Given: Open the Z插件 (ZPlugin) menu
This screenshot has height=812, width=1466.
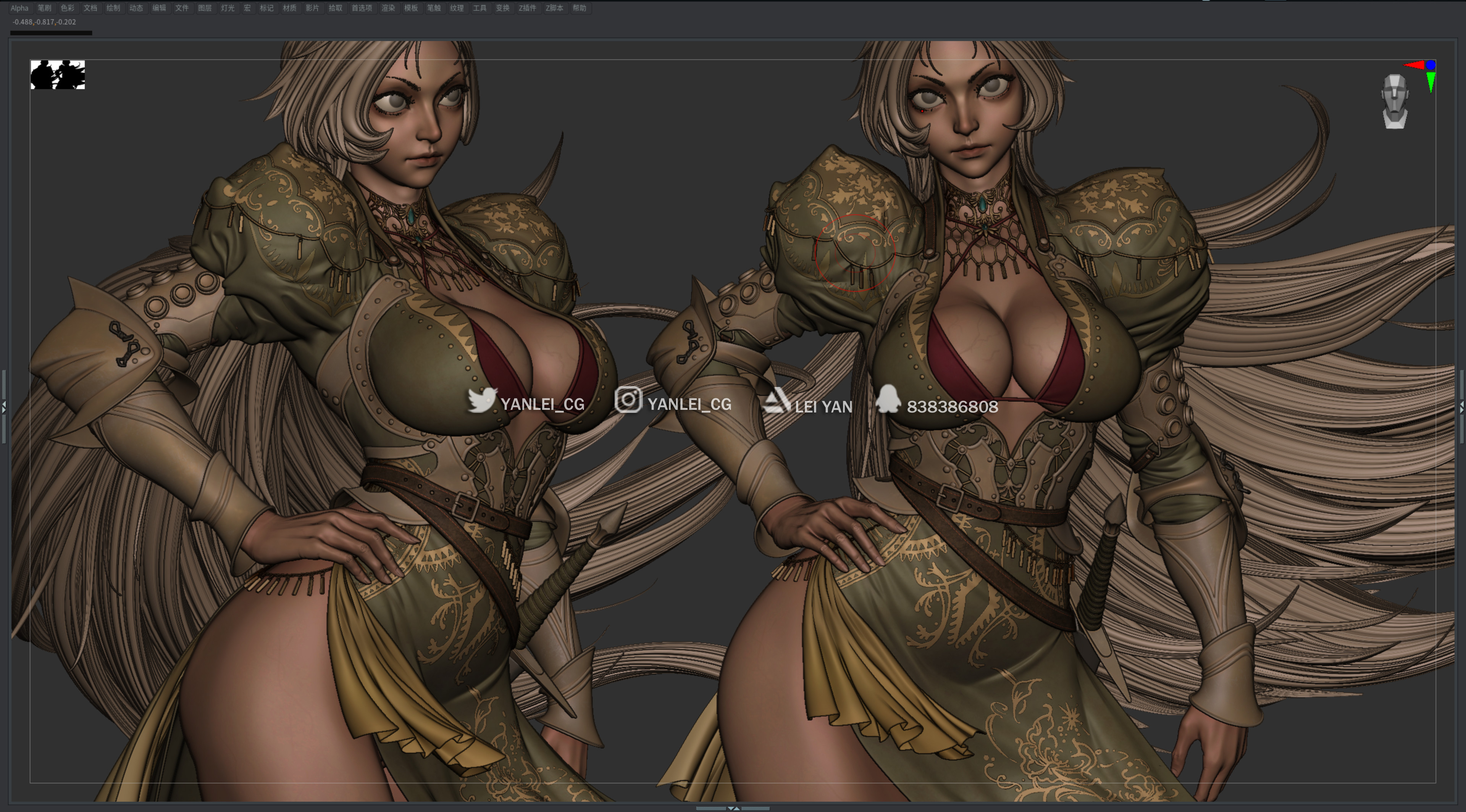Looking at the screenshot, I should point(527,8).
